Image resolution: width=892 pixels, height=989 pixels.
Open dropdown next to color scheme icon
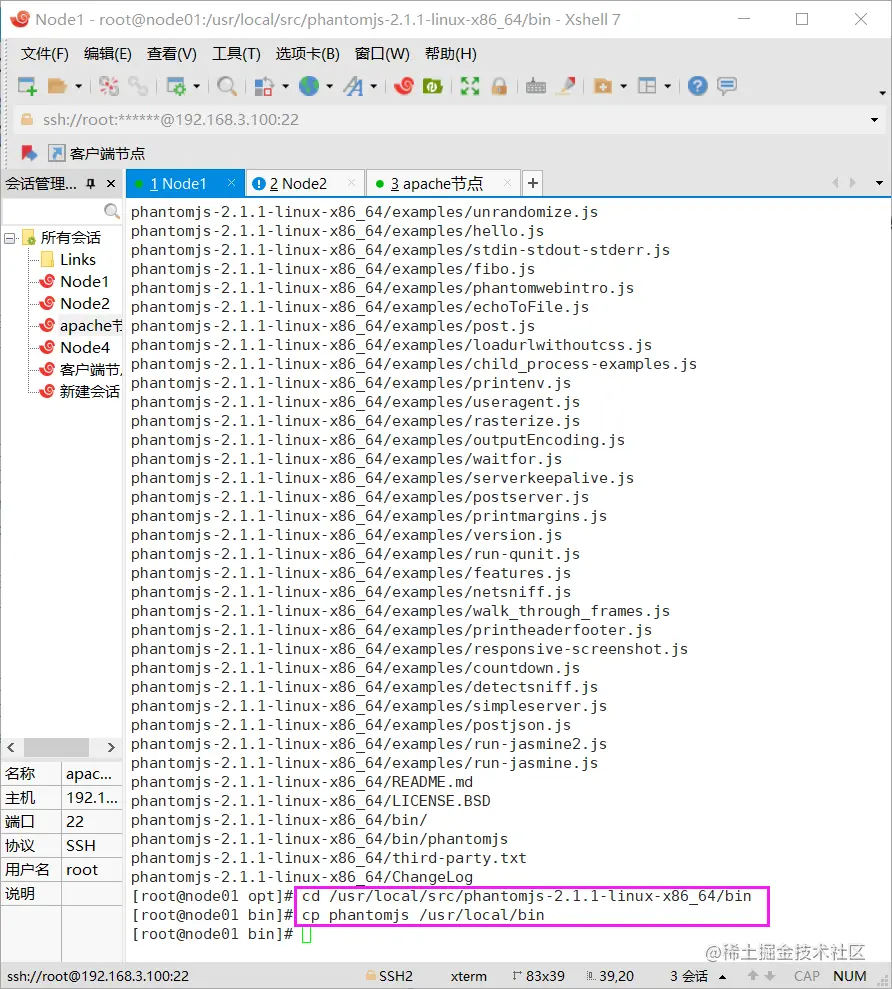tap(285, 86)
